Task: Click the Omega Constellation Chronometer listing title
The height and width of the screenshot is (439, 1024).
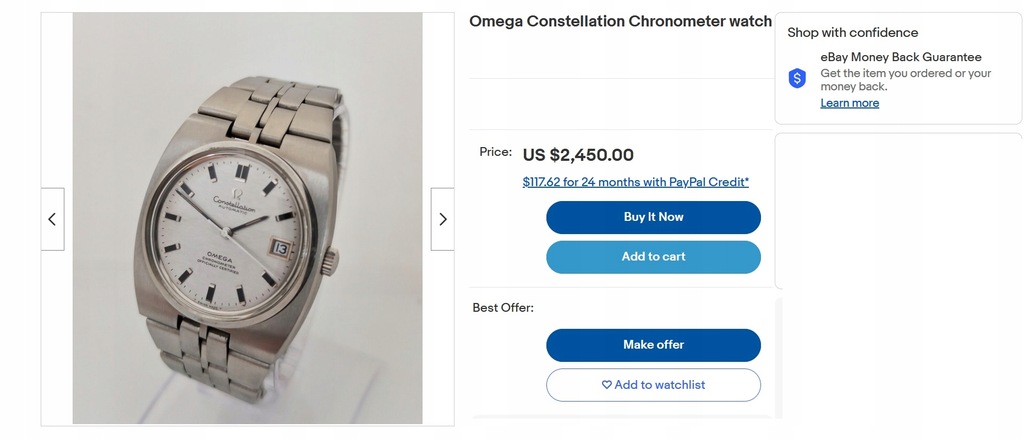Action: [x=620, y=22]
